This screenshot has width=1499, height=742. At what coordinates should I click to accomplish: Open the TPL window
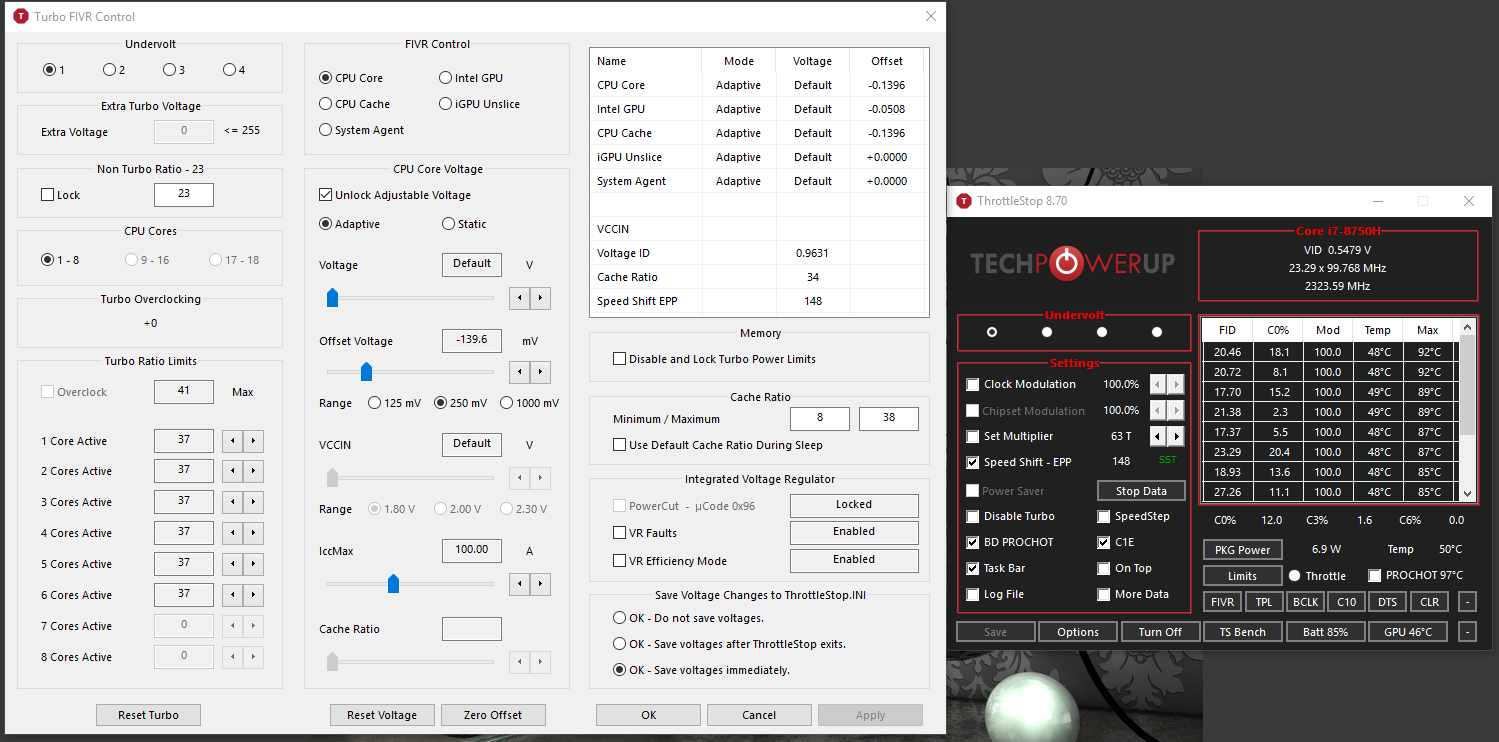[x=1264, y=602]
